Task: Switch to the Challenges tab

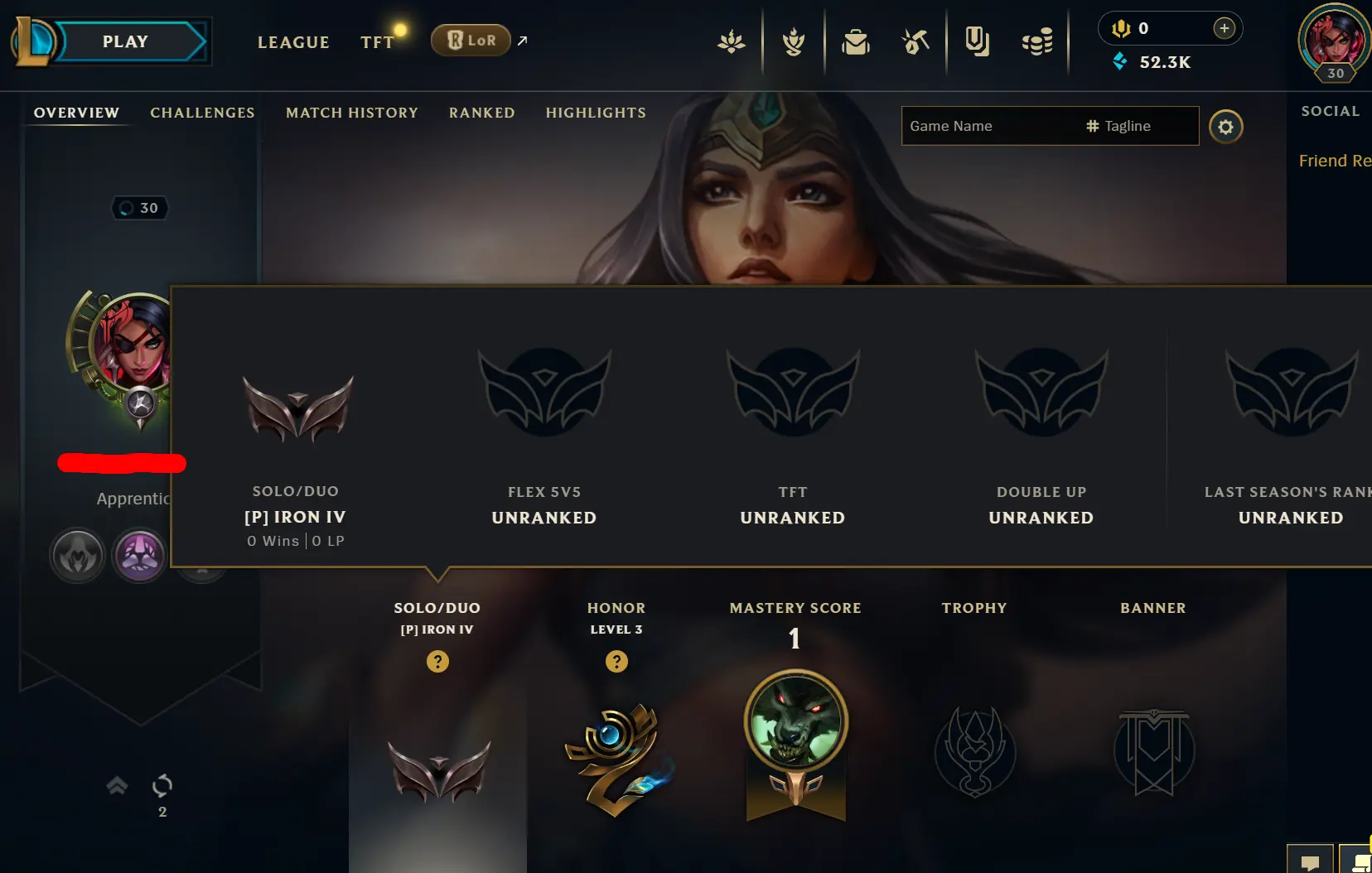Action: pos(202,113)
